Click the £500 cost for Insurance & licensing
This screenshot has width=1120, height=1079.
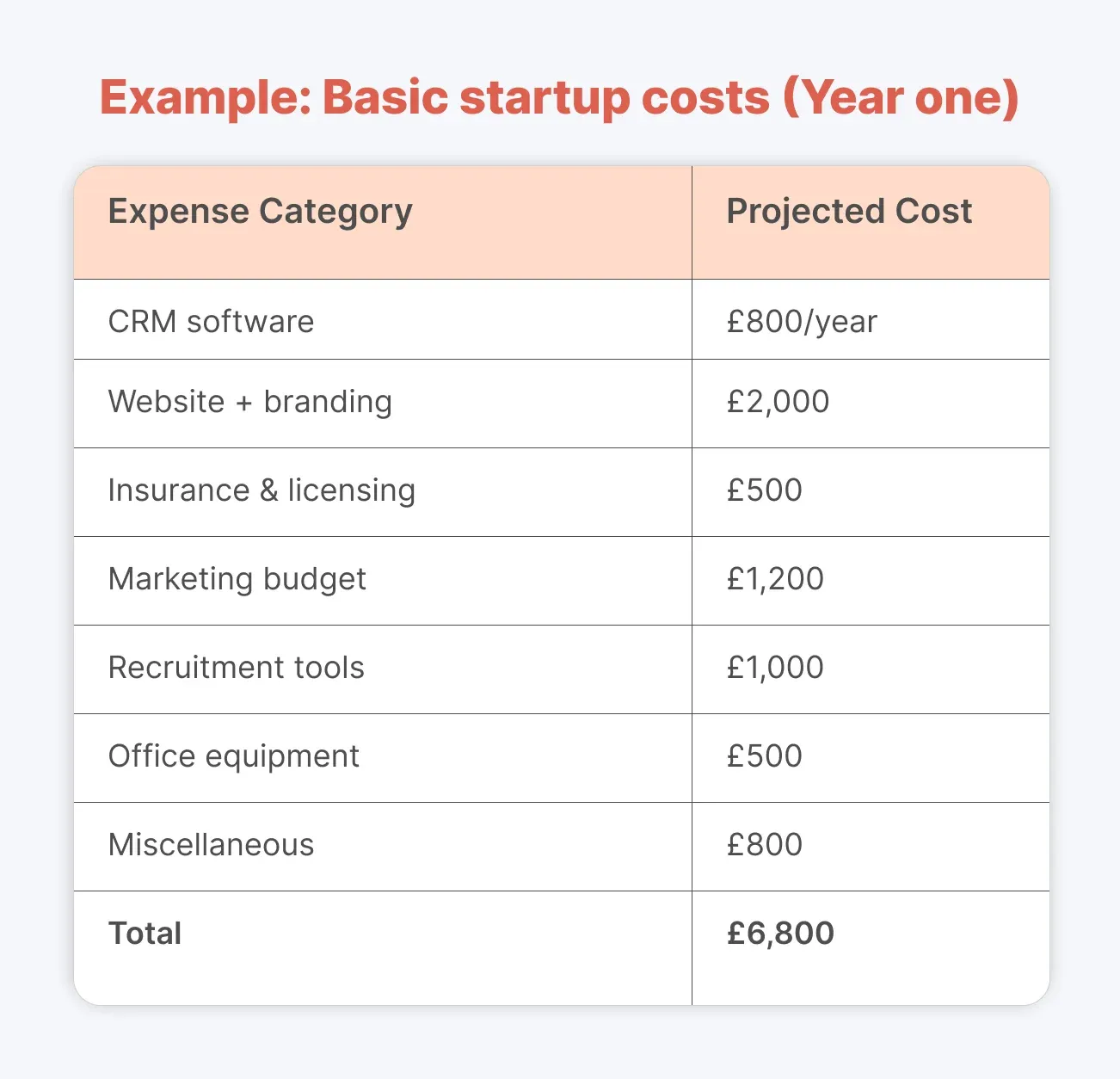tap(764, 490)
